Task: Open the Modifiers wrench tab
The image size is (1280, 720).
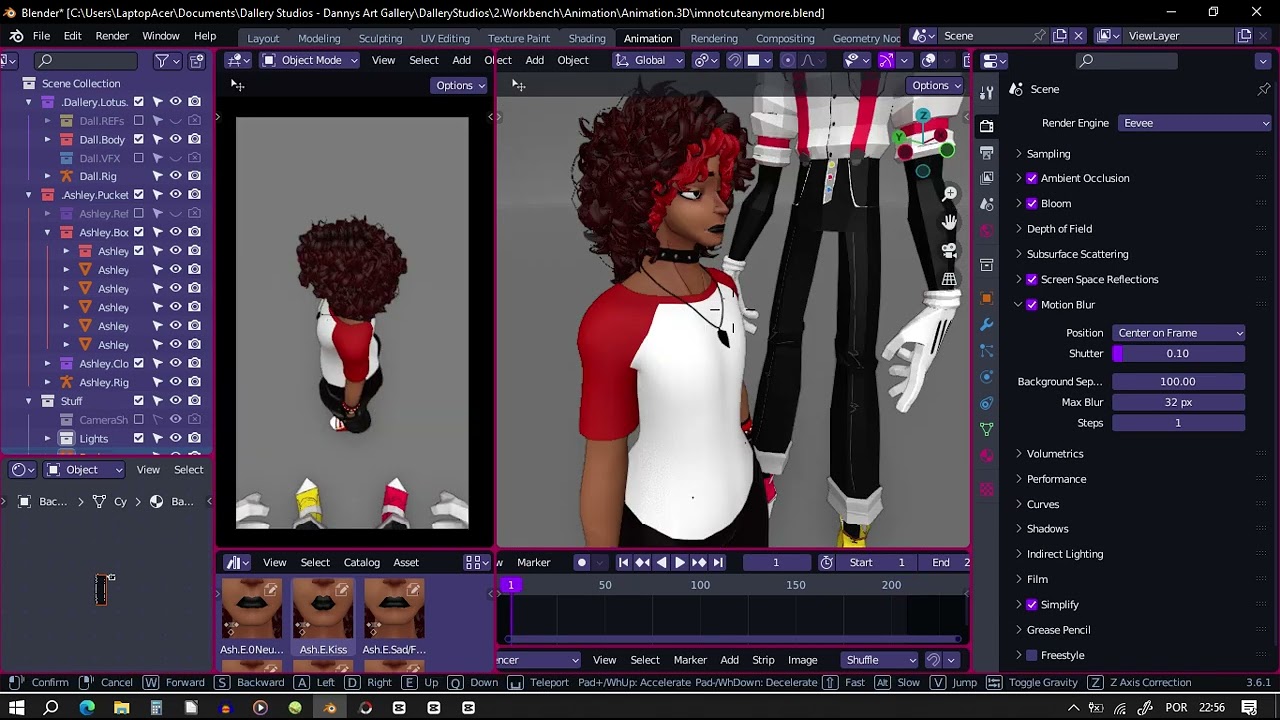Action: tap(987, 325)
